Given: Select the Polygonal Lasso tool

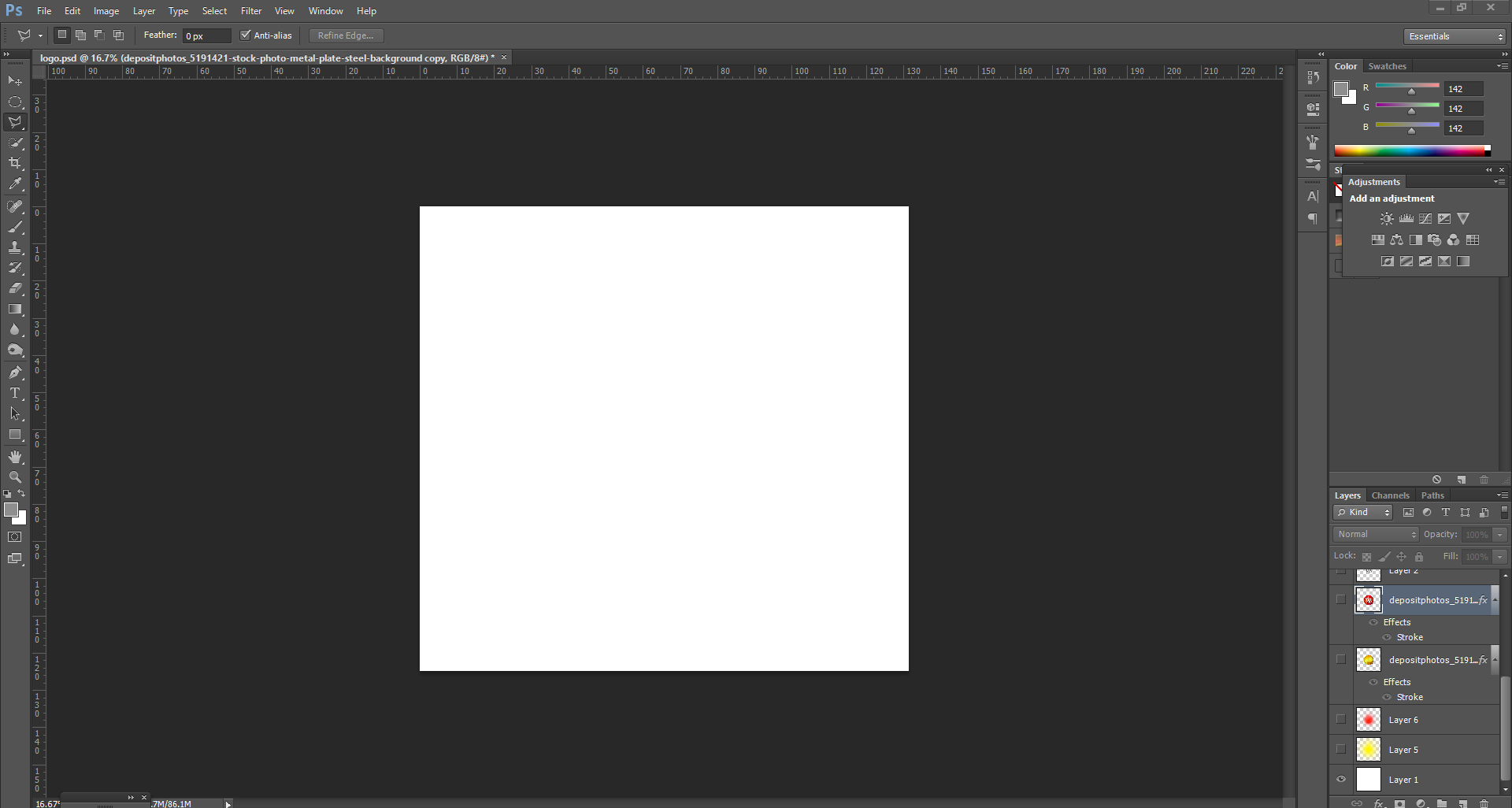Looking at the screenshot, I should (x=15, y=122).
